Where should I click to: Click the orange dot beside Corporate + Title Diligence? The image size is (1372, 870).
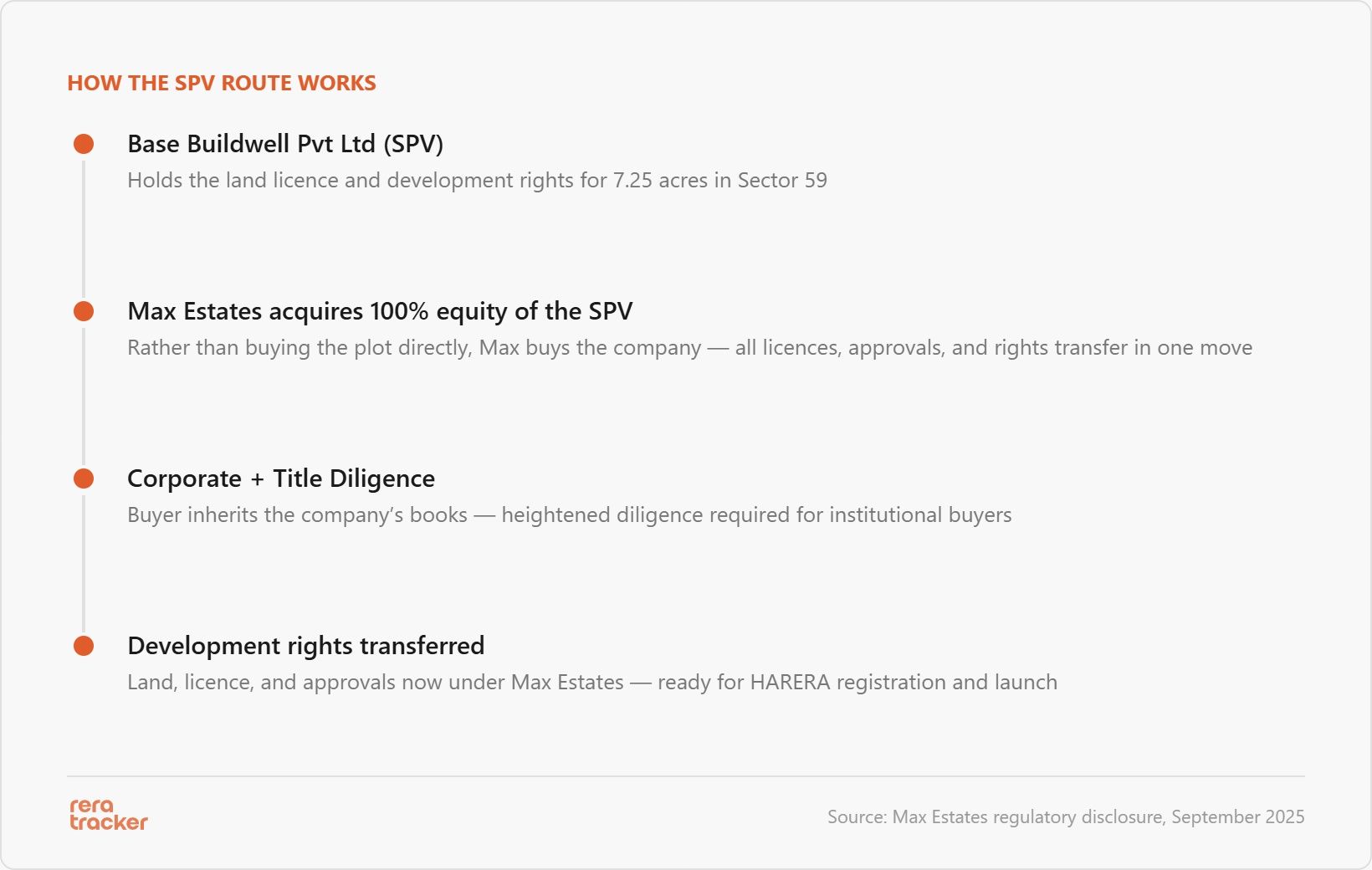pyautogui.click(x=84, y=478)
